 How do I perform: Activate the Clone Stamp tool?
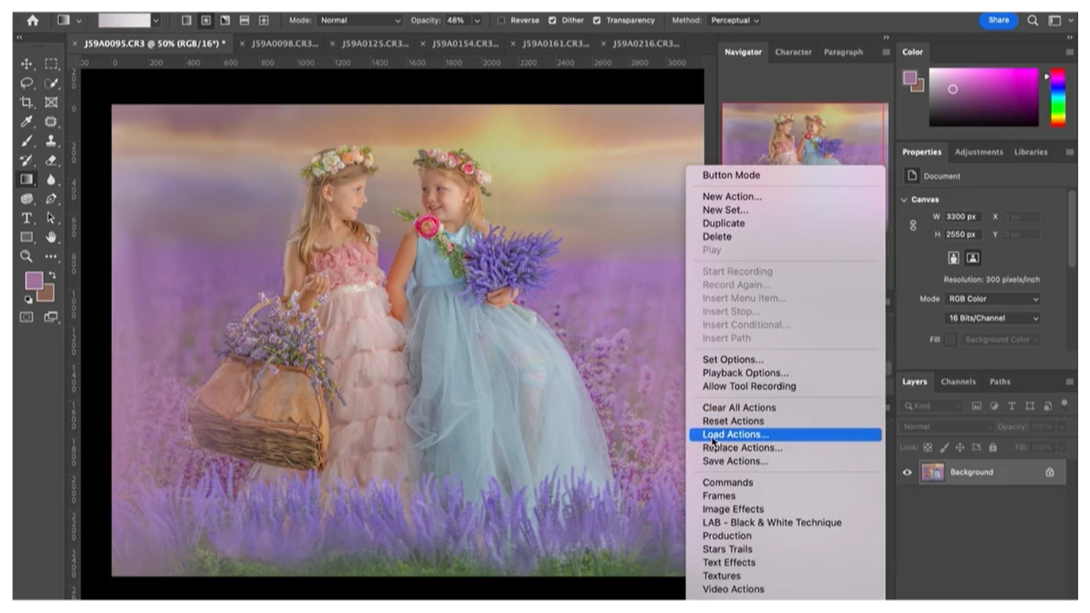52,141
